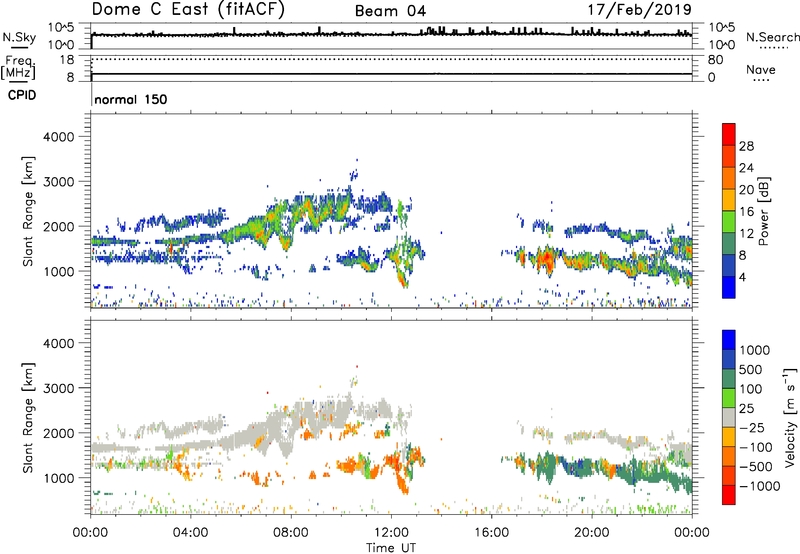Click 'Slant Range [km]' label of the velocity panel

[x=28, y=417]
